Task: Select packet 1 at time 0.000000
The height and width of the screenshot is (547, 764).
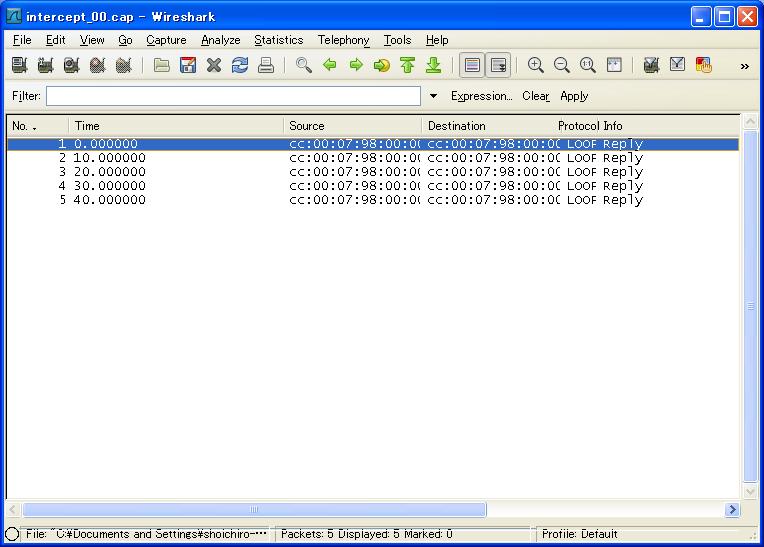Action: [x=373, y=144]
